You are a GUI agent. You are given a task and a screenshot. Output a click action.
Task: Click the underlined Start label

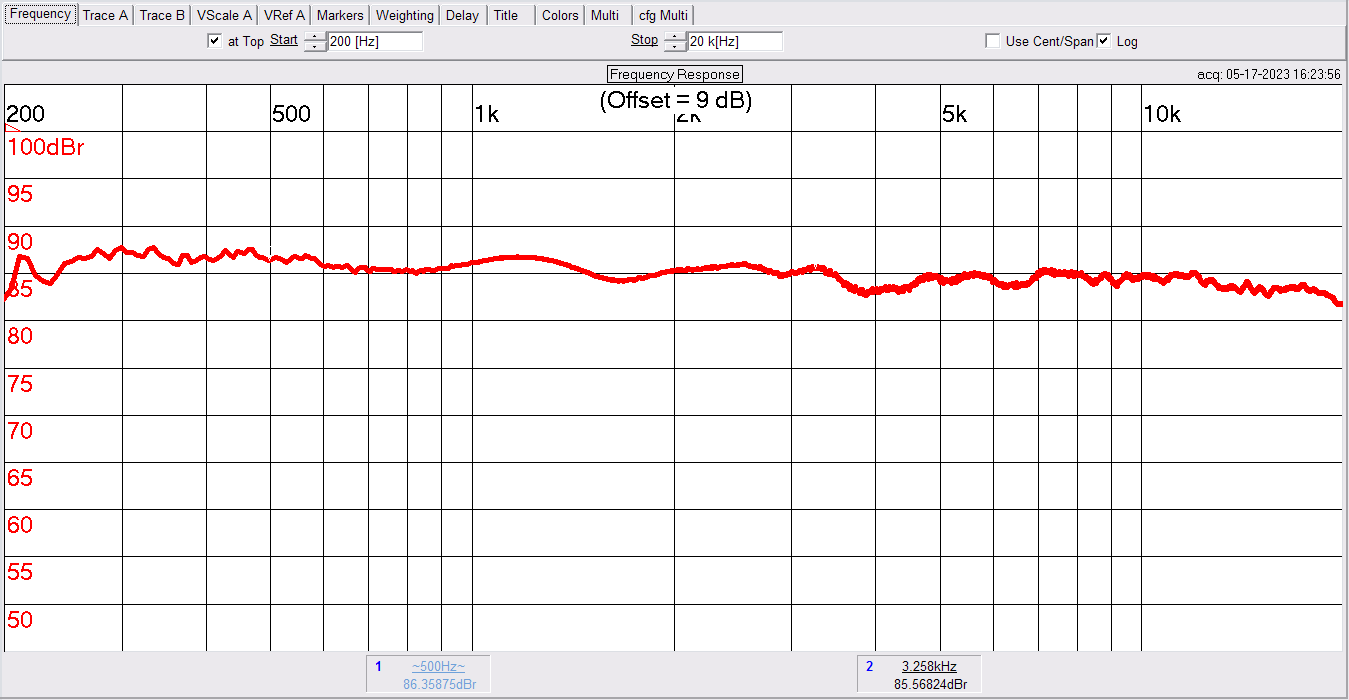(x=284, y=40)
